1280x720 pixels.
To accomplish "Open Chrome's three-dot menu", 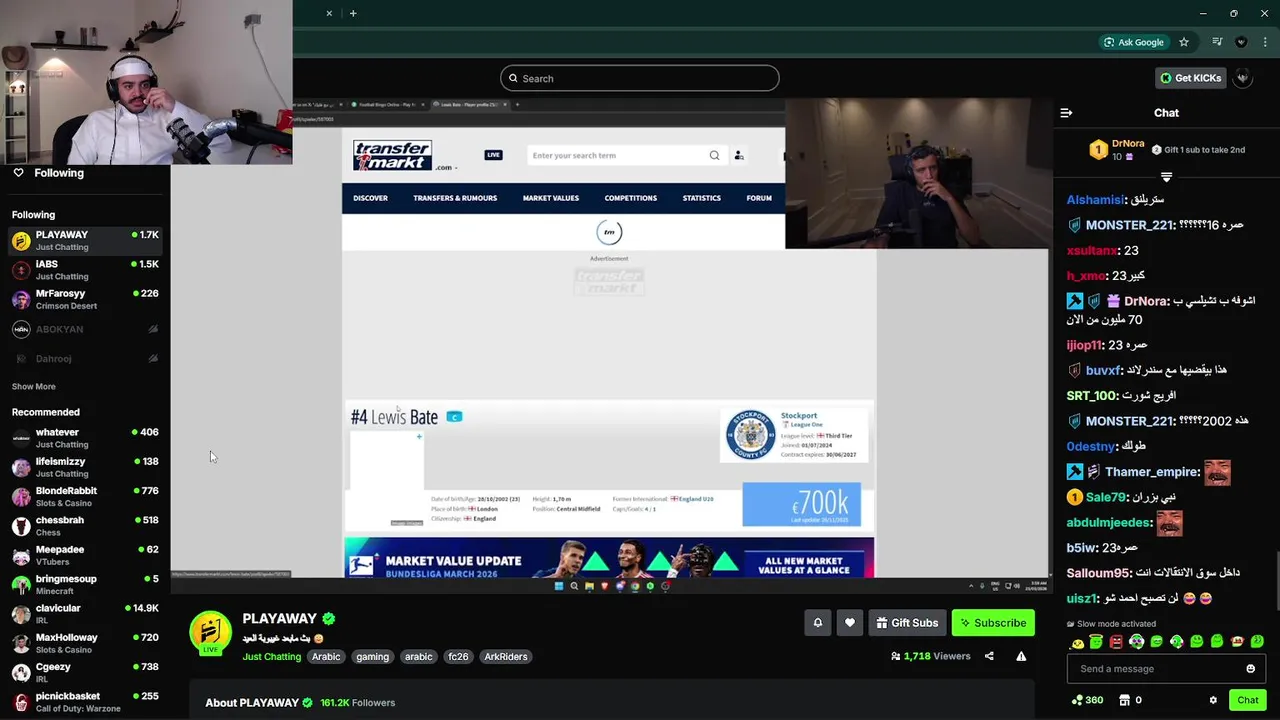I will click(x=1265, y=42).
